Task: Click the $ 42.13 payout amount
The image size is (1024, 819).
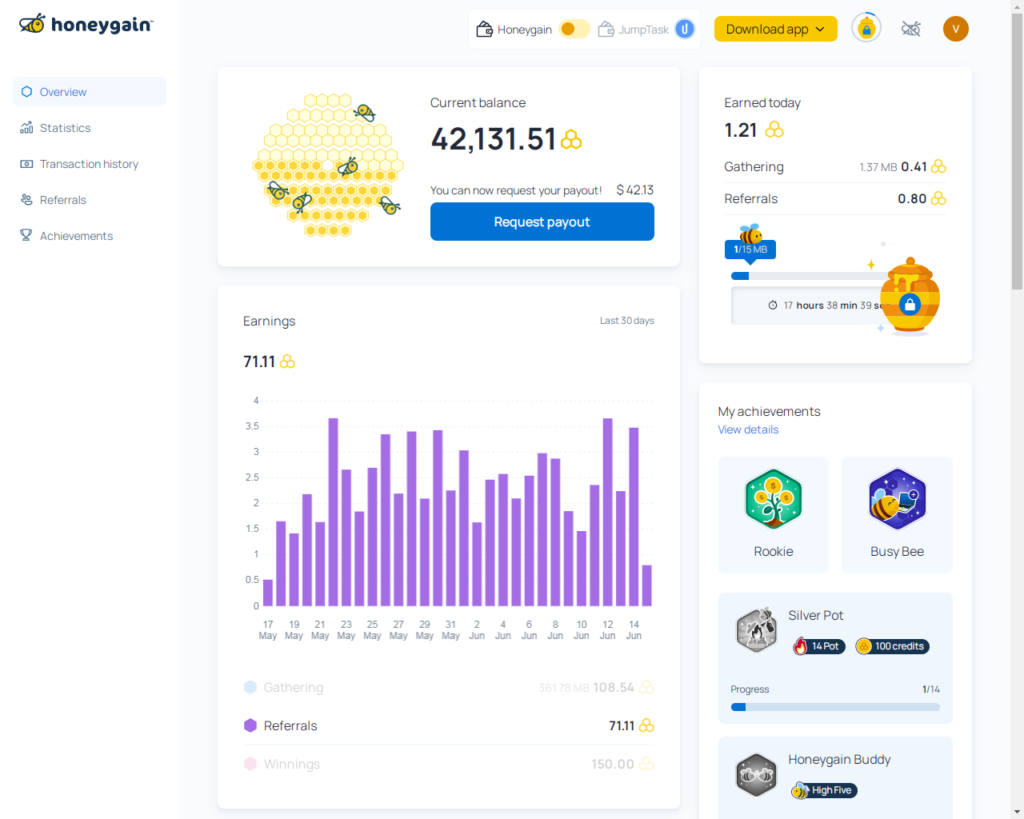Action: (x=635, y=190)
